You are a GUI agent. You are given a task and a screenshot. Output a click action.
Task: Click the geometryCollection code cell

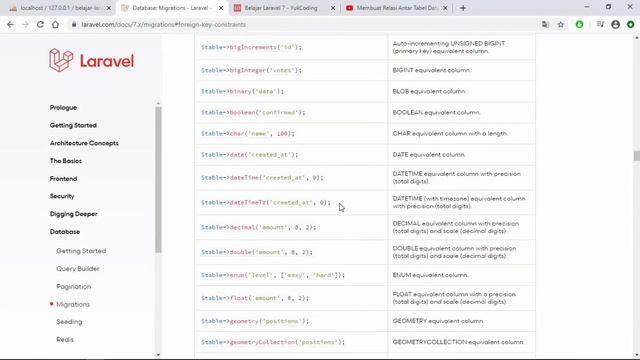pyautogui.click(x=291, y=342)
